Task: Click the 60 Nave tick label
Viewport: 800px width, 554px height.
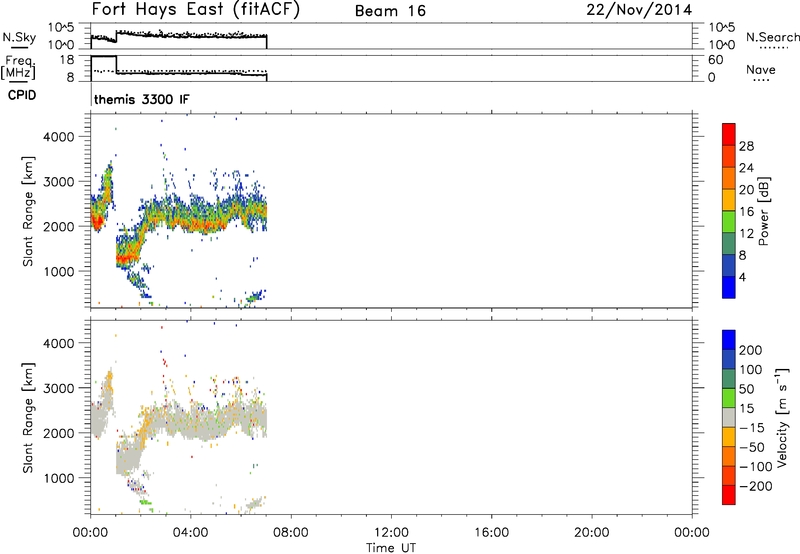Action: (x=715, y=60)
